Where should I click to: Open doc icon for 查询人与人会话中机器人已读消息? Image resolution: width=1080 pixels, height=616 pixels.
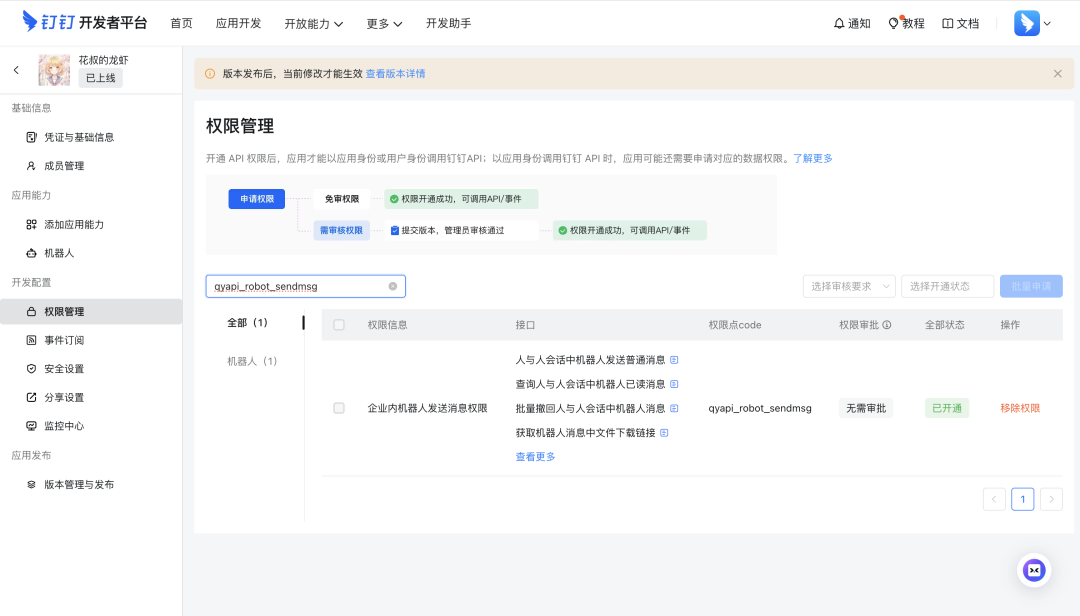[674, 384]
